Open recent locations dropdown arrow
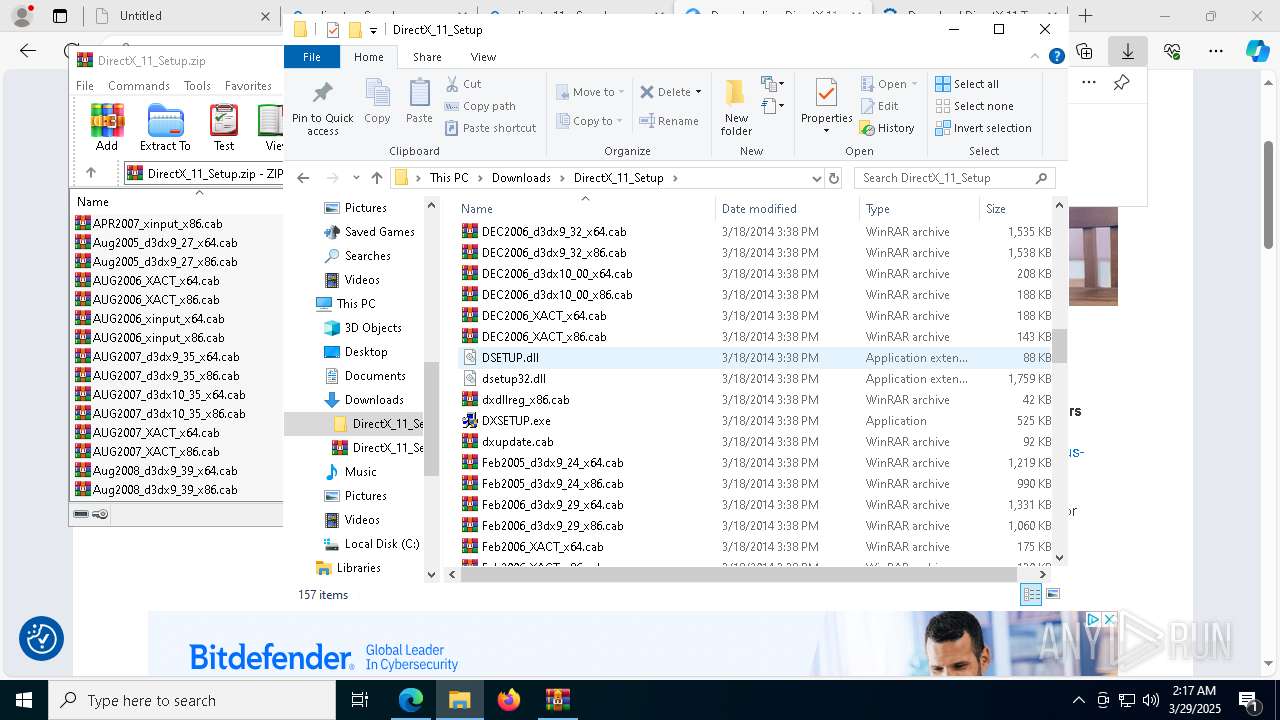The image size is (1280, 720). pos(354,178)
